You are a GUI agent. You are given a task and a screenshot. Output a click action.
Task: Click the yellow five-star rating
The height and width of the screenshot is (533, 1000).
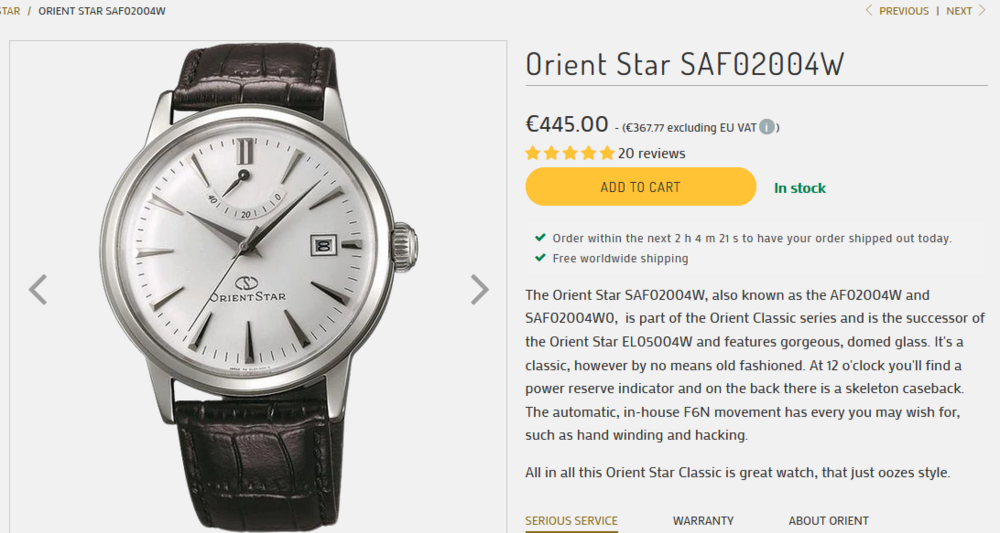pyautogui.click(x=570, y=153)
